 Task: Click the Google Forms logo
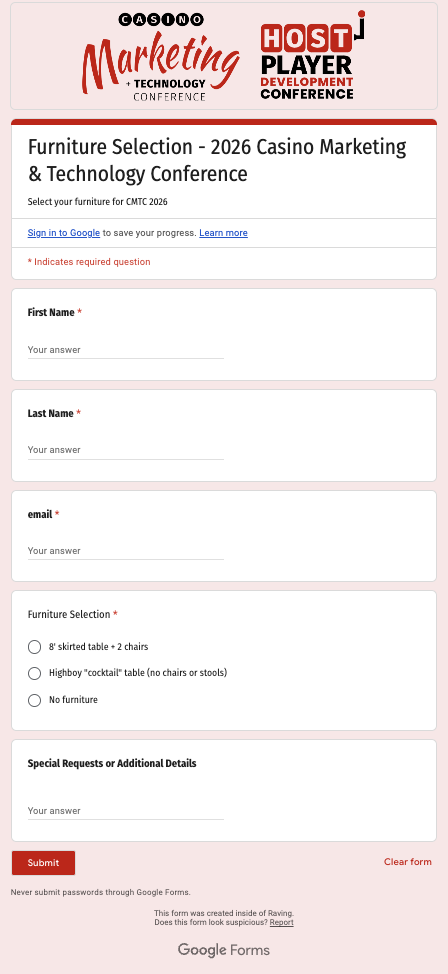coord(224,950)
